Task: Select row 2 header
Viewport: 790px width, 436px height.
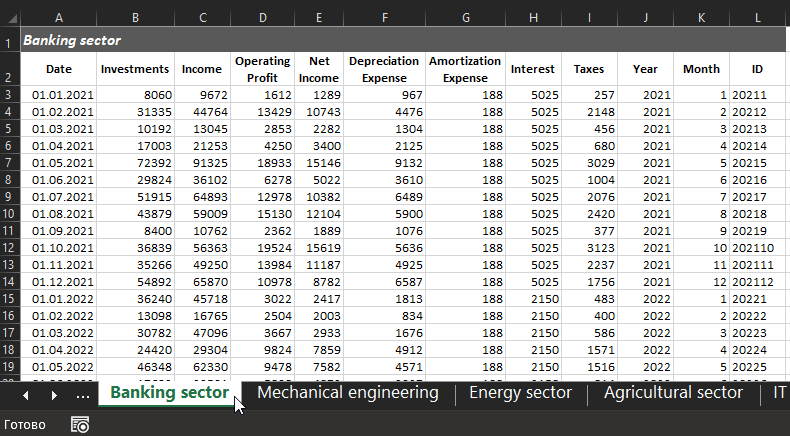Action: [9, 70]
